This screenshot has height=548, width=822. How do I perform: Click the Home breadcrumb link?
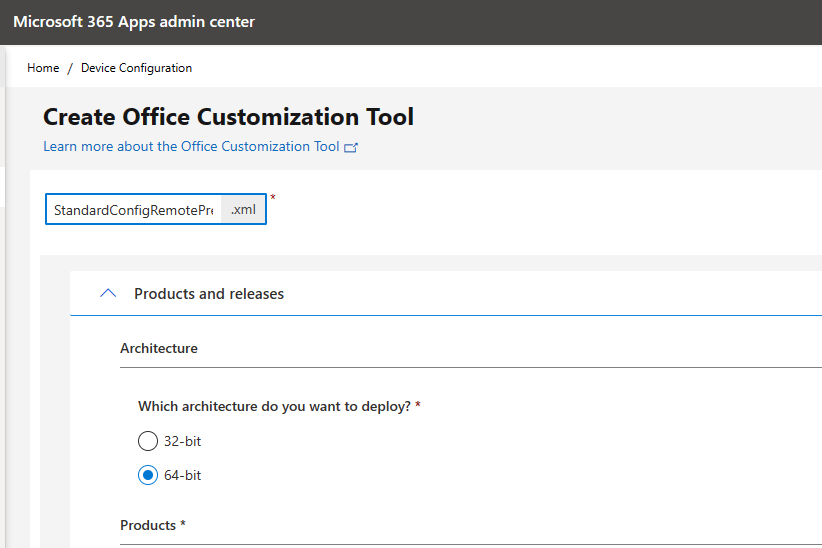pyautogui.click(x=43, y=68)
